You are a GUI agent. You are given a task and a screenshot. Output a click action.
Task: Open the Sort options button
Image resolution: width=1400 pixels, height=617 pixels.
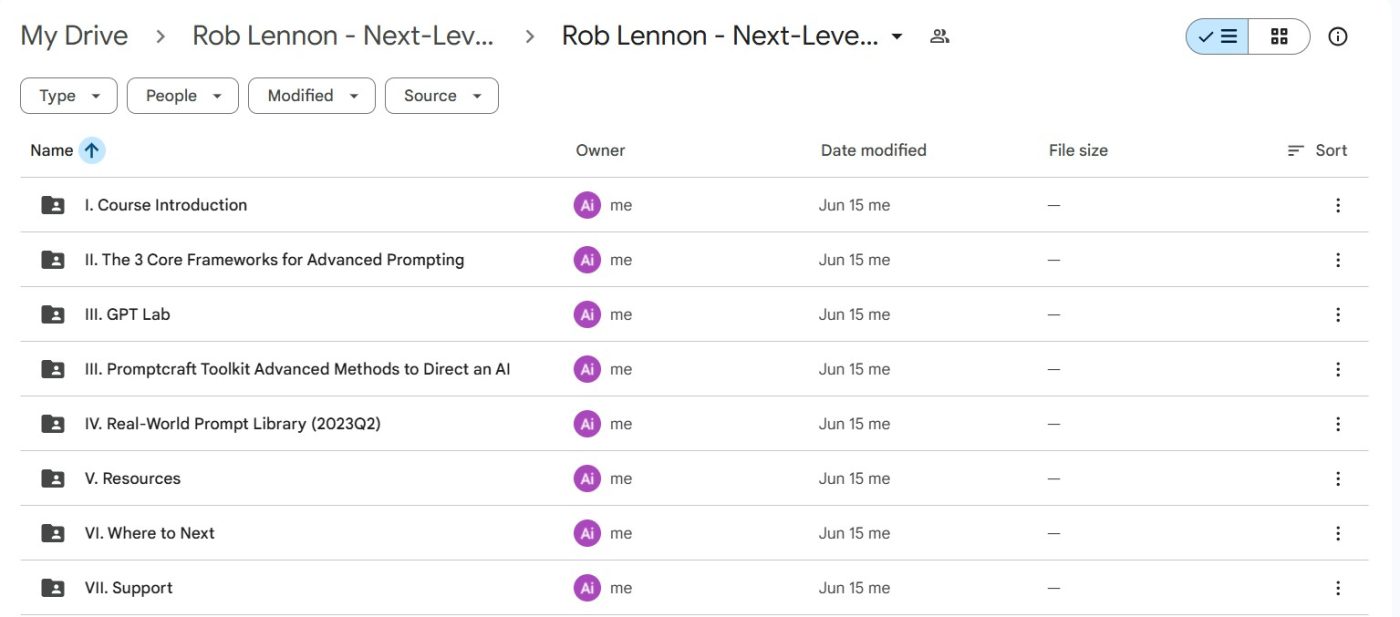(1317, 150)
